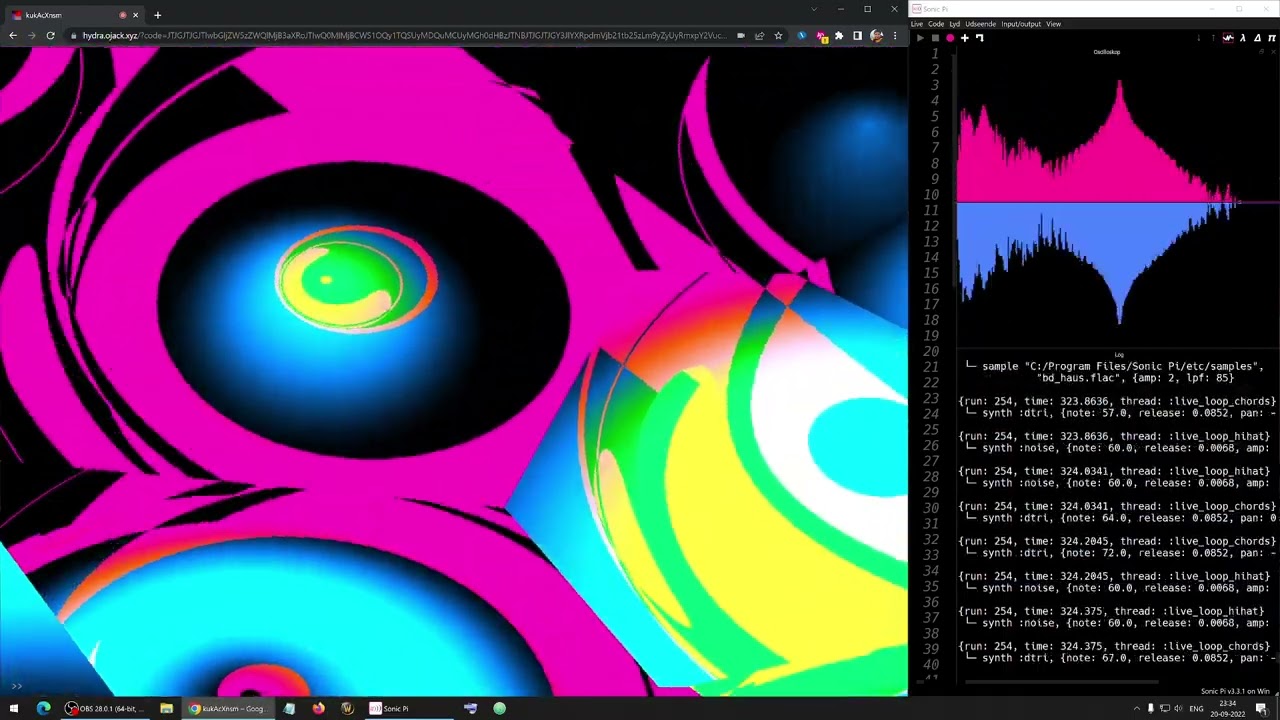
Task: Open Firefox from the taskbar
Action: coord(318,709)
